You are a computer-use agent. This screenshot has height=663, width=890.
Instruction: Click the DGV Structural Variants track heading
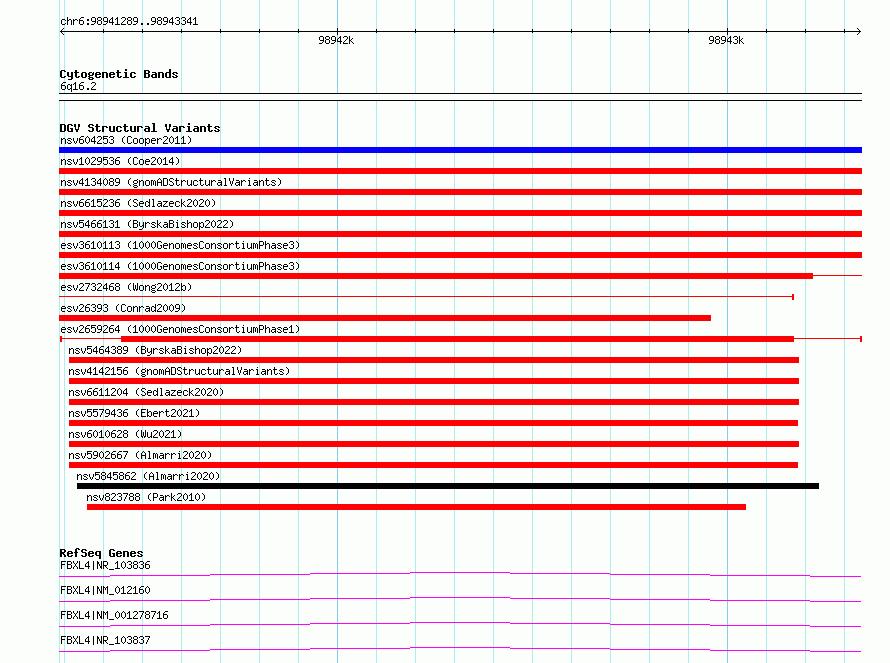[x=140, y=128]
